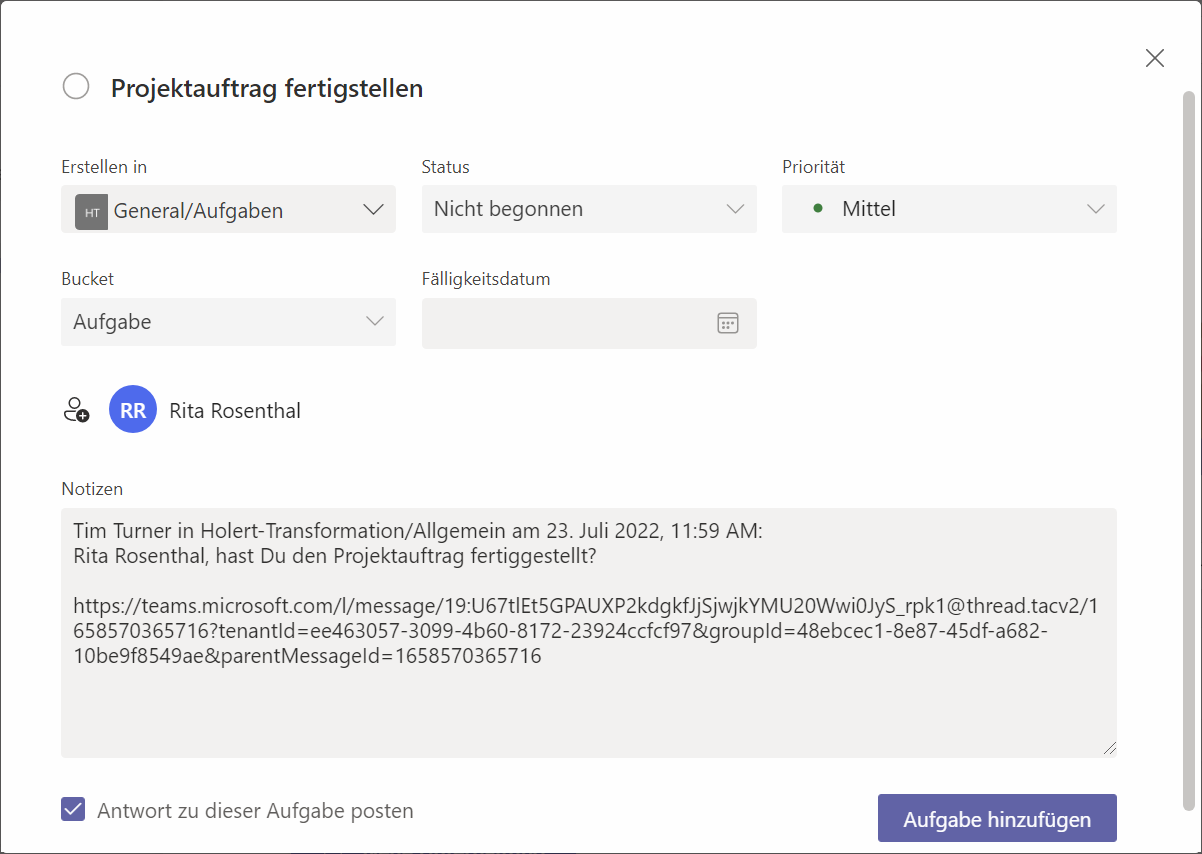Edit the title Projektauftrag fertigstellen
Screen dimensions: 1202x854
coord(267,88)
